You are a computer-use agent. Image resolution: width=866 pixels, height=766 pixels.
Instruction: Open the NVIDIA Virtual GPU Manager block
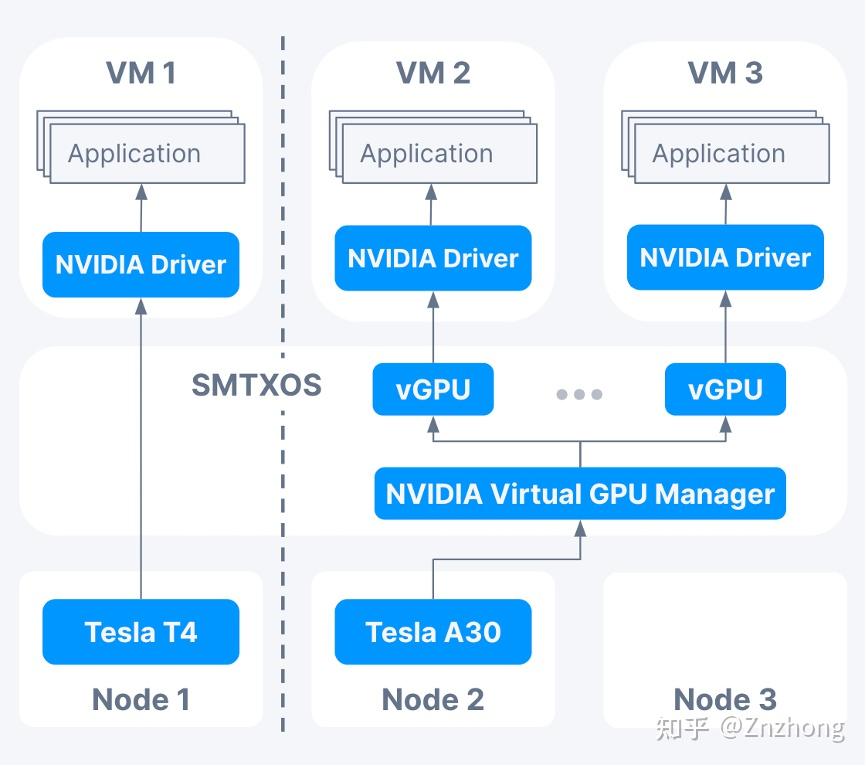[x=578, y=493]
